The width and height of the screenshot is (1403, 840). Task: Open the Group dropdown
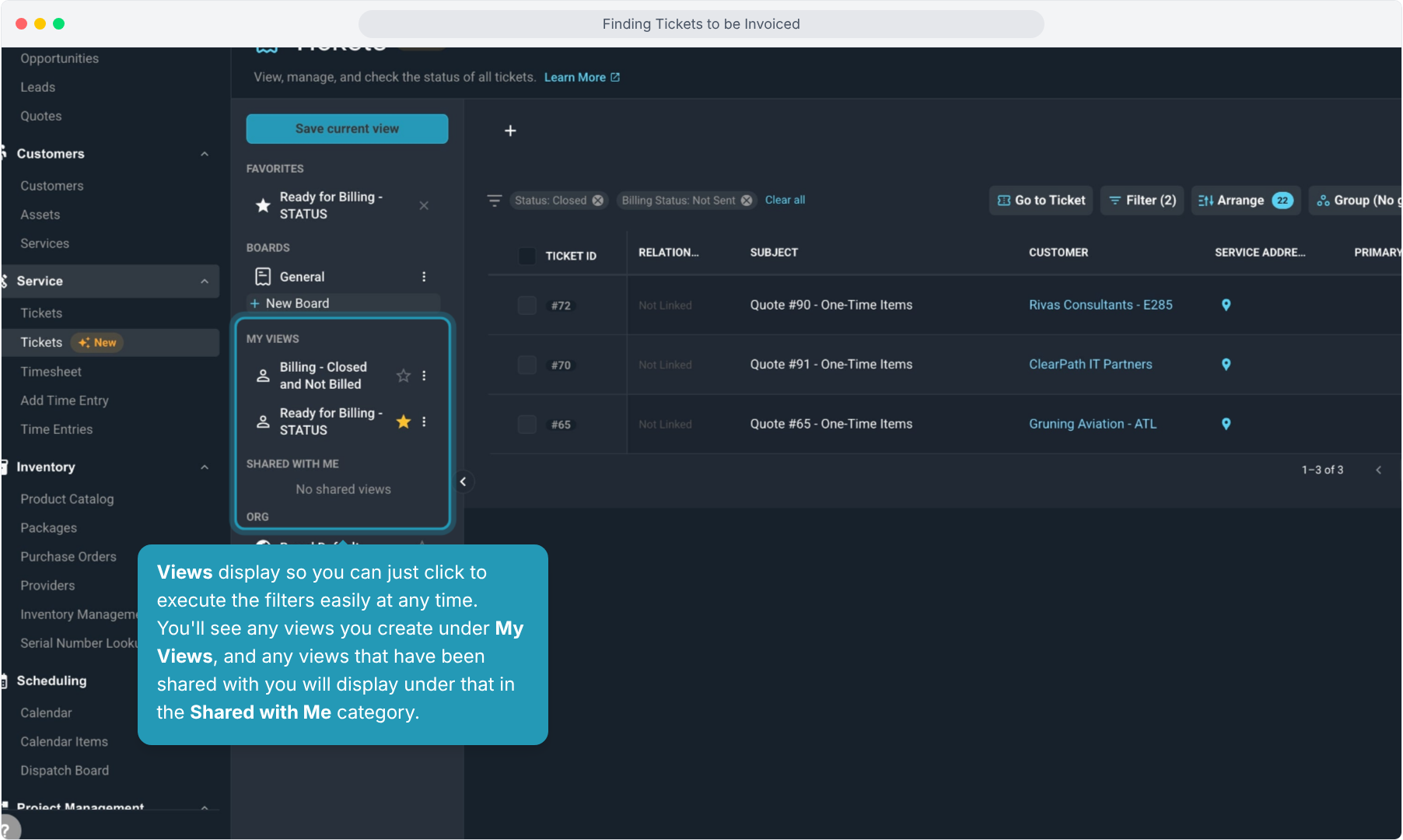pyautogui.click(x=1355, y=201)
